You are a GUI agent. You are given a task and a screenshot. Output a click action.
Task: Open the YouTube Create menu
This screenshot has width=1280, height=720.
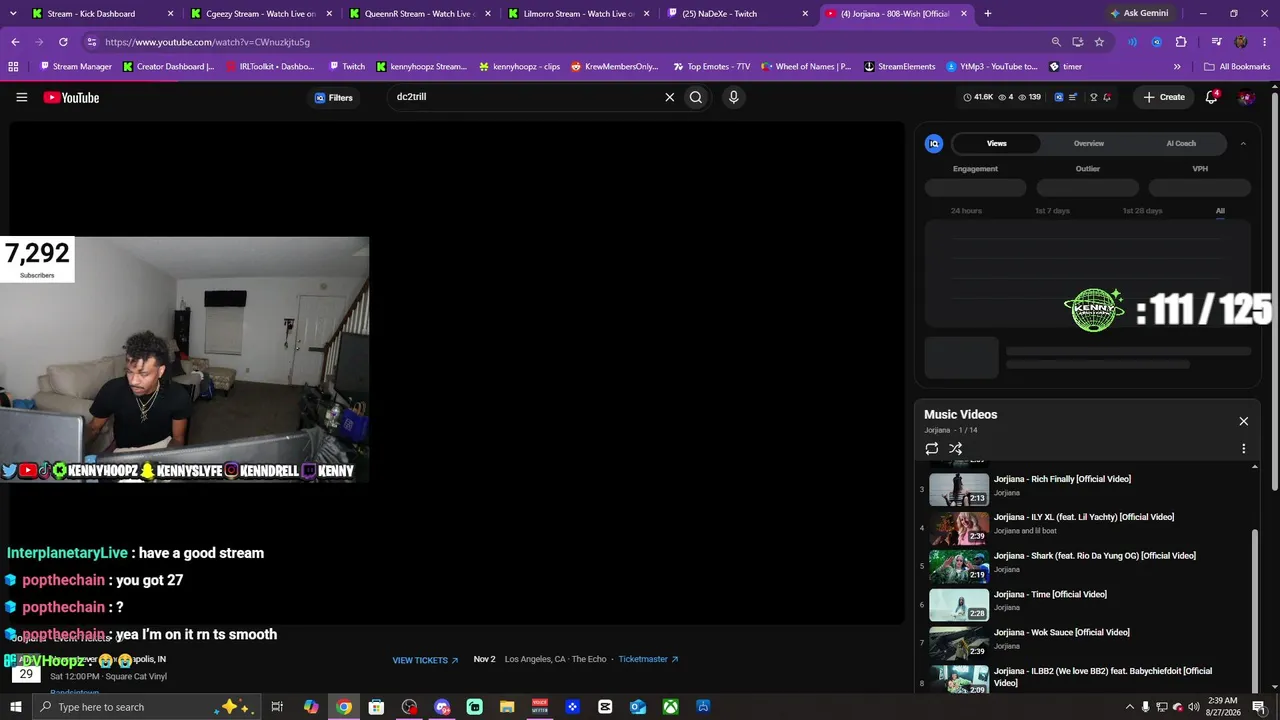[1164, 97]
